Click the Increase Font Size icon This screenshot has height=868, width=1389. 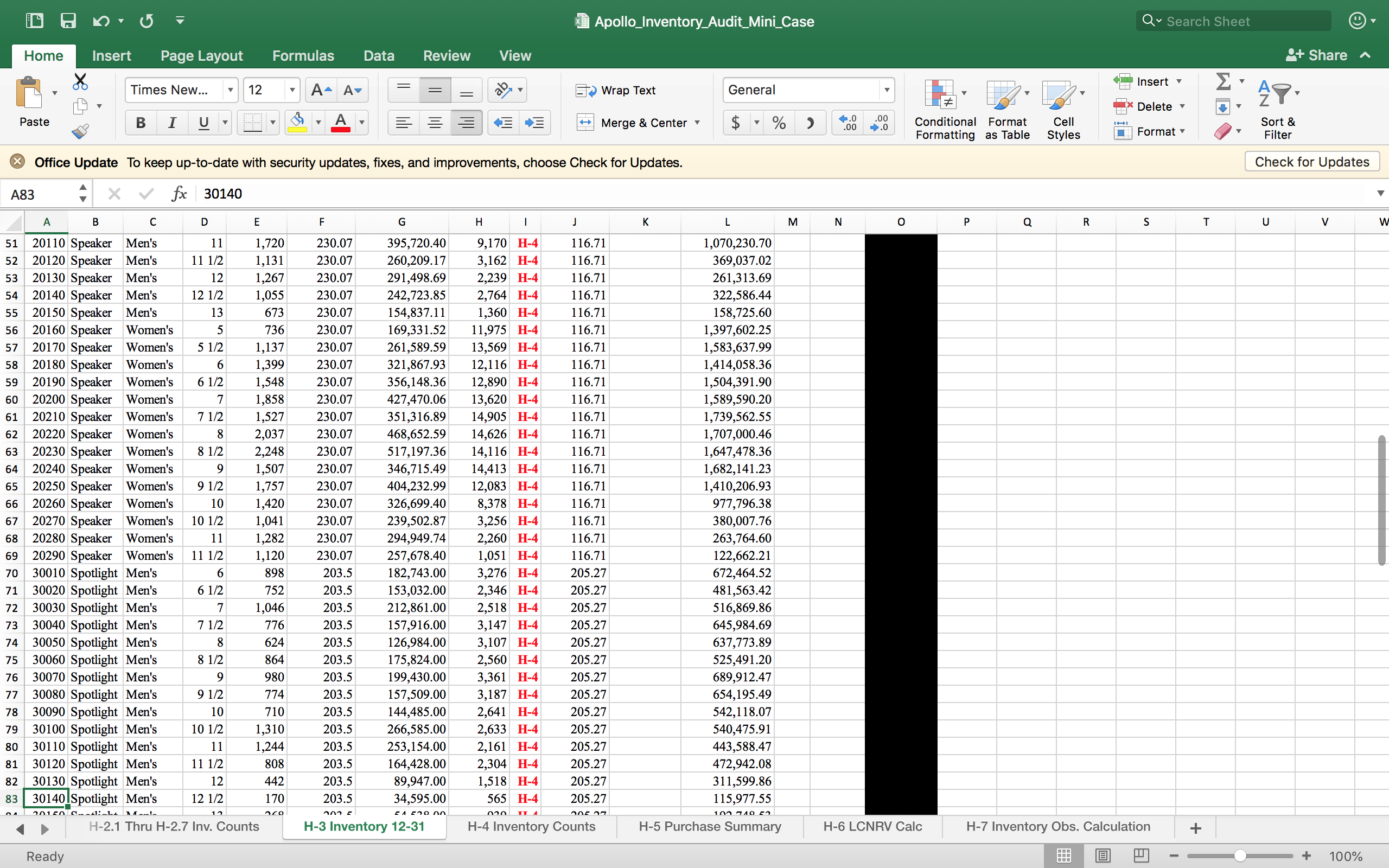point(320,90)
